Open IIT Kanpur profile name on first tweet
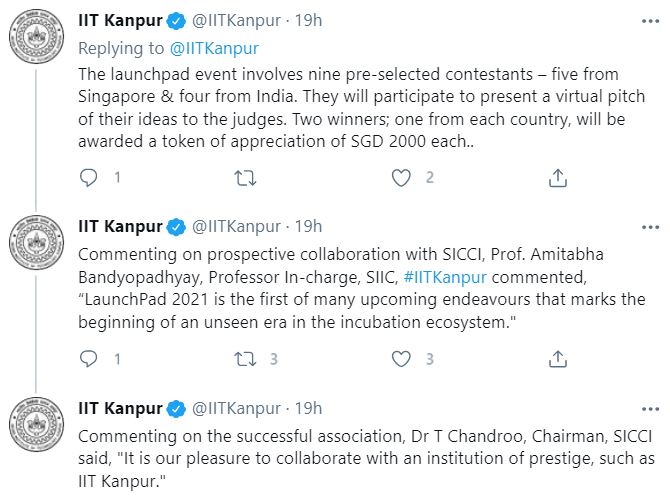 click(x=120, y=19)
